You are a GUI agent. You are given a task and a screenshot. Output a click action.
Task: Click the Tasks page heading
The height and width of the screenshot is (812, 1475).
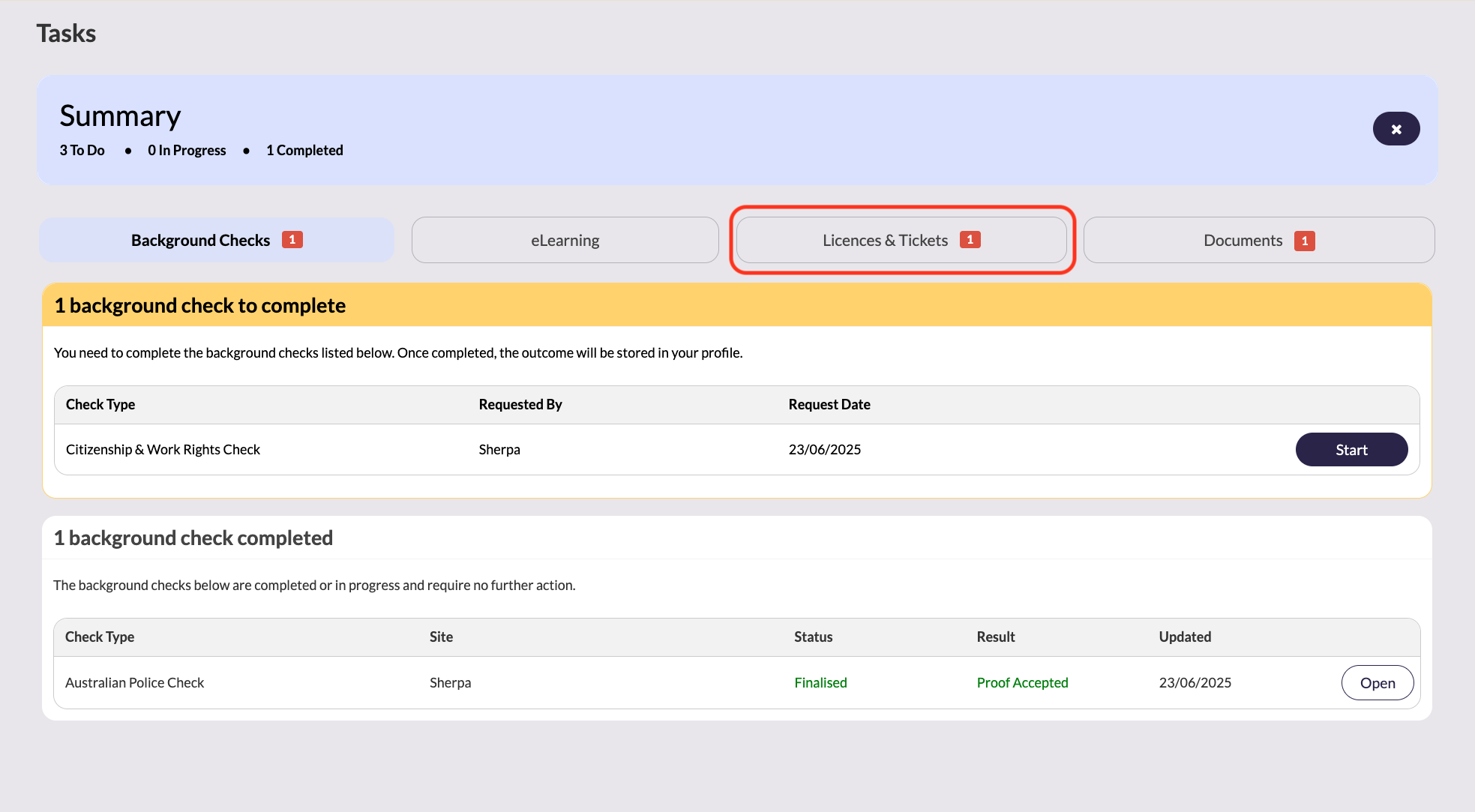[x=66, y=34]
